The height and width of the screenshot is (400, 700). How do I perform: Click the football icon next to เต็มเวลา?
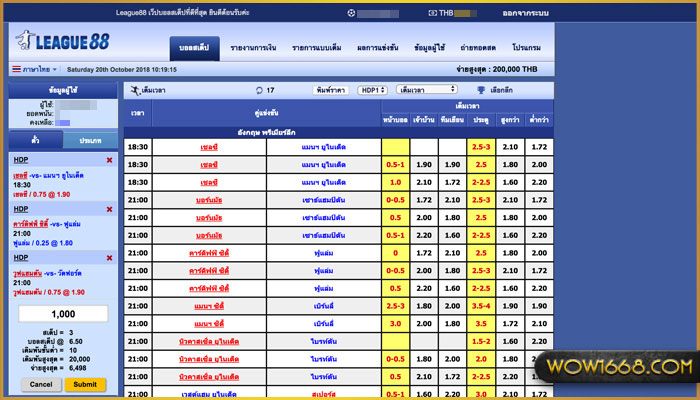(135, 90)
